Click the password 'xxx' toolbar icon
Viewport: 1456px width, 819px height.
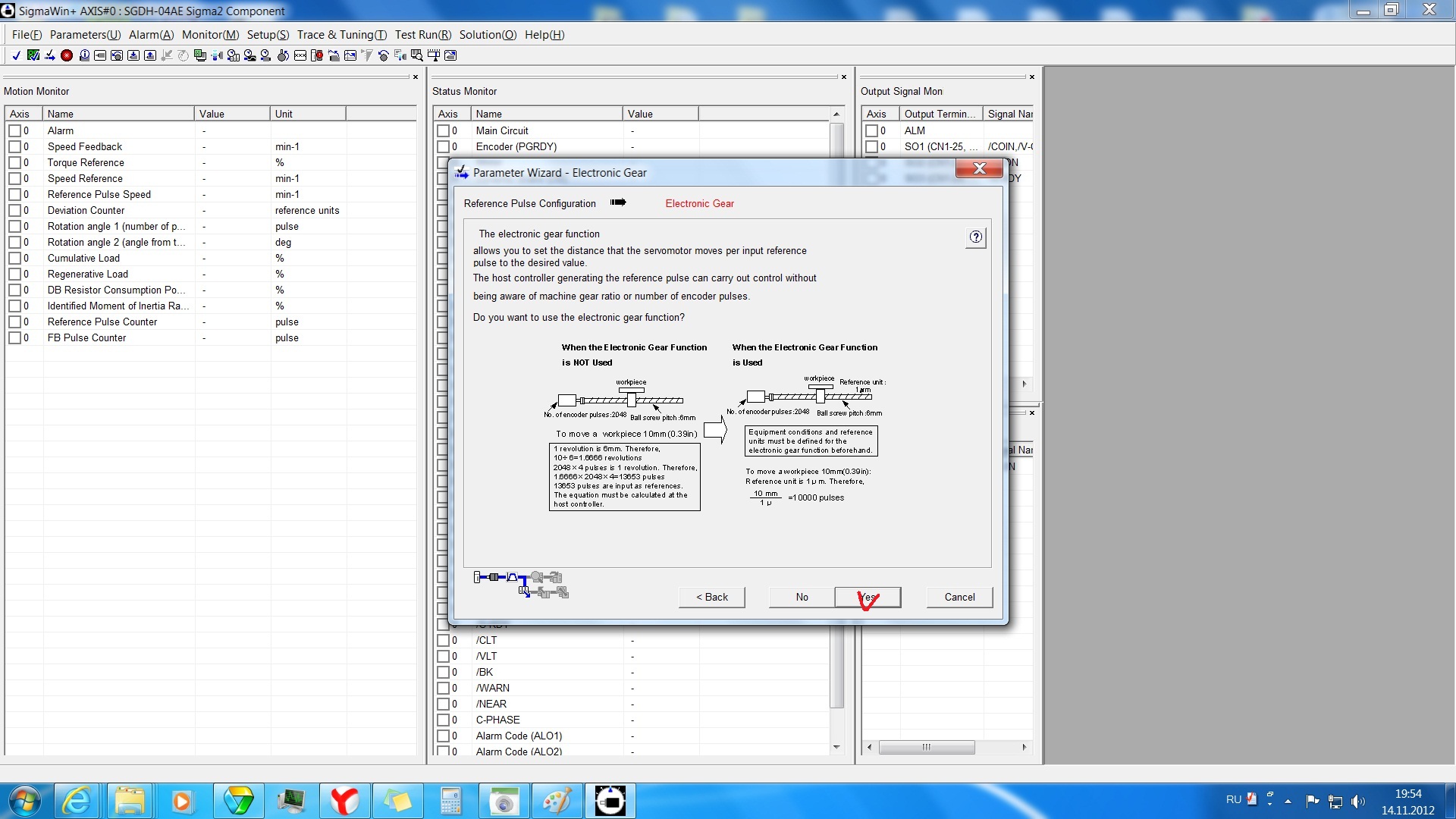point(300,55)
